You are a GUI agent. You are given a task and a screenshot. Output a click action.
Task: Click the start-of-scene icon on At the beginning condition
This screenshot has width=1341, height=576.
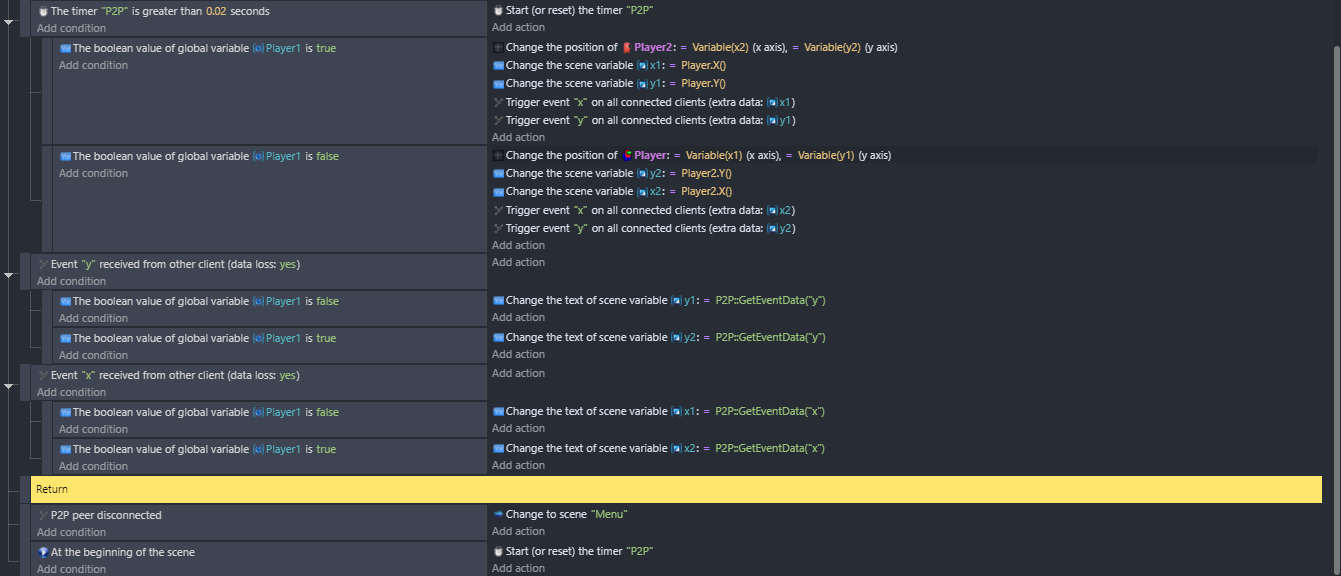click(41, 551)
